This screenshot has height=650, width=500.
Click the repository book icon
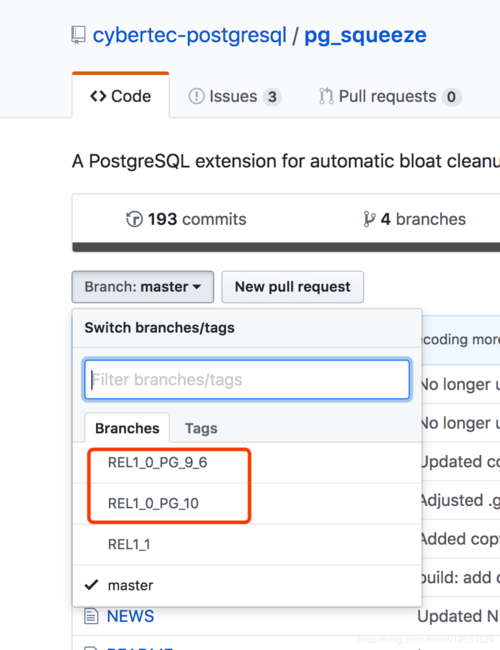[78, 35]
